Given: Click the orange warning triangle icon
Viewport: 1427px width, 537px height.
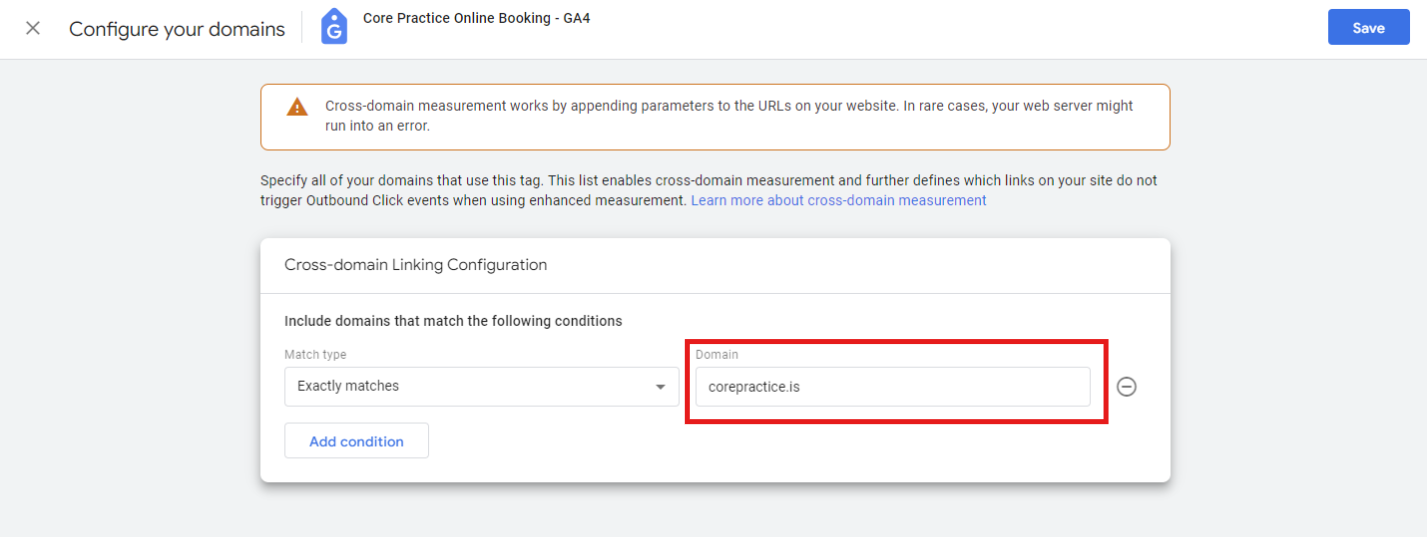Looking at the screenshot, I should tap(297, 107).
